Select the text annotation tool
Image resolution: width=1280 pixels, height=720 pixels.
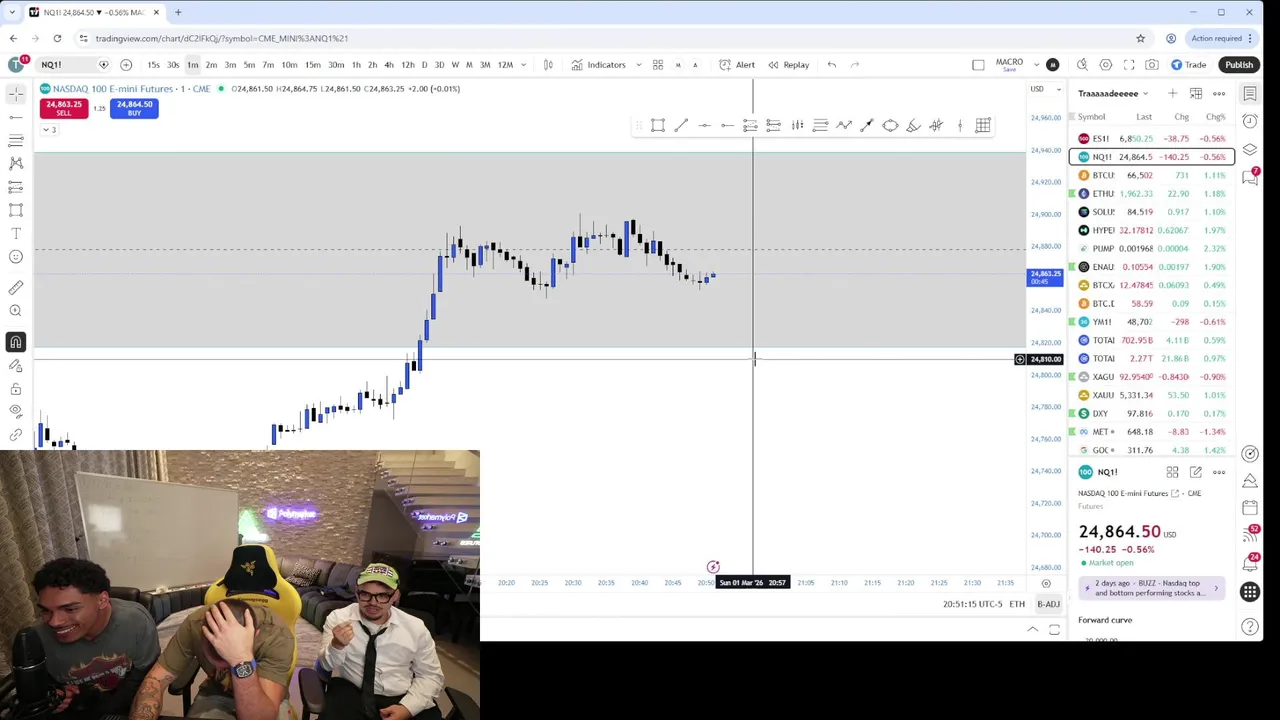pos(15,233)
